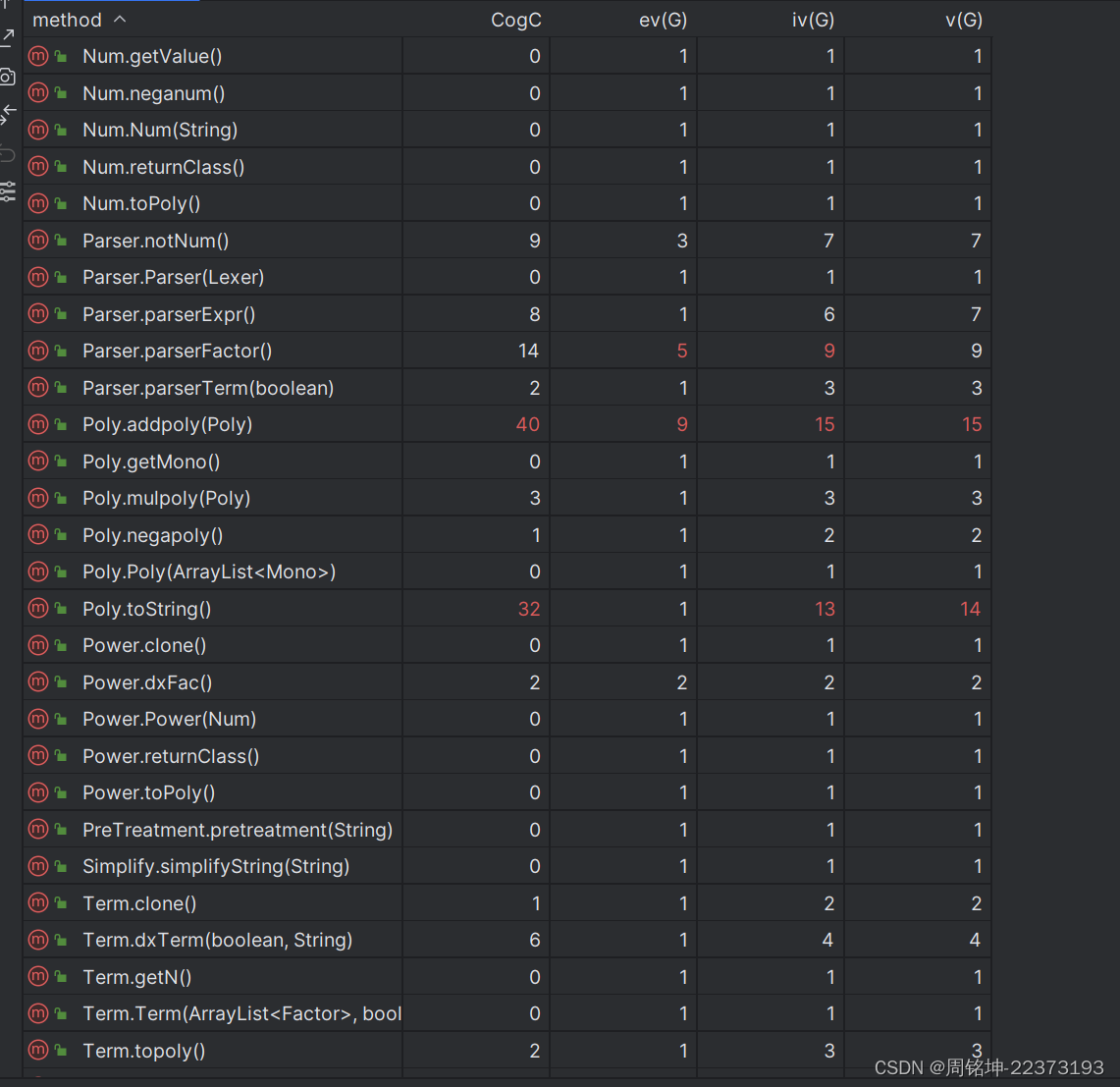
Task: Click ev(G) value 5 for Parser.parserFactor
Action: click(682, 351)
